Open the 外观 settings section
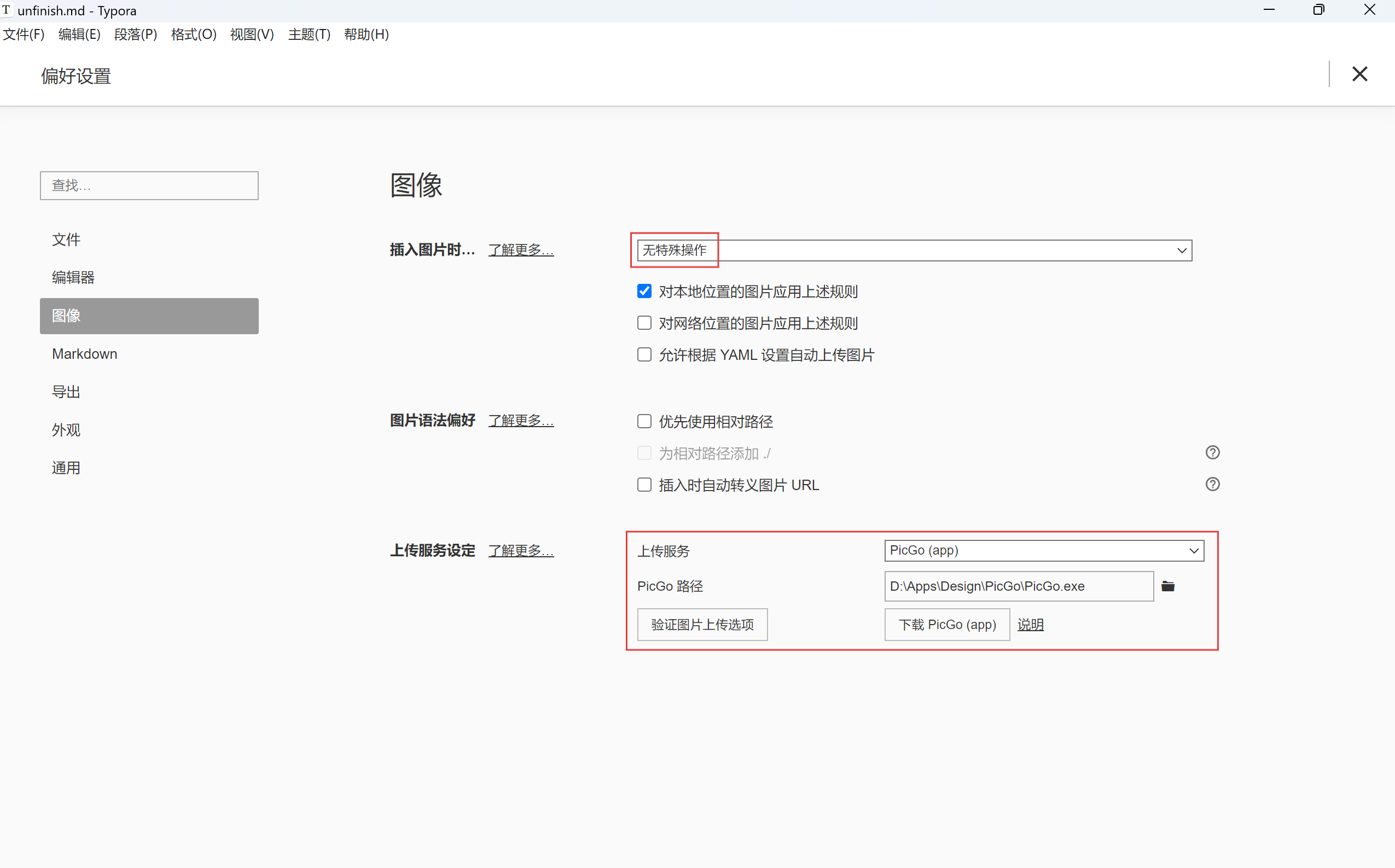1395x868 pixels. 66,429
